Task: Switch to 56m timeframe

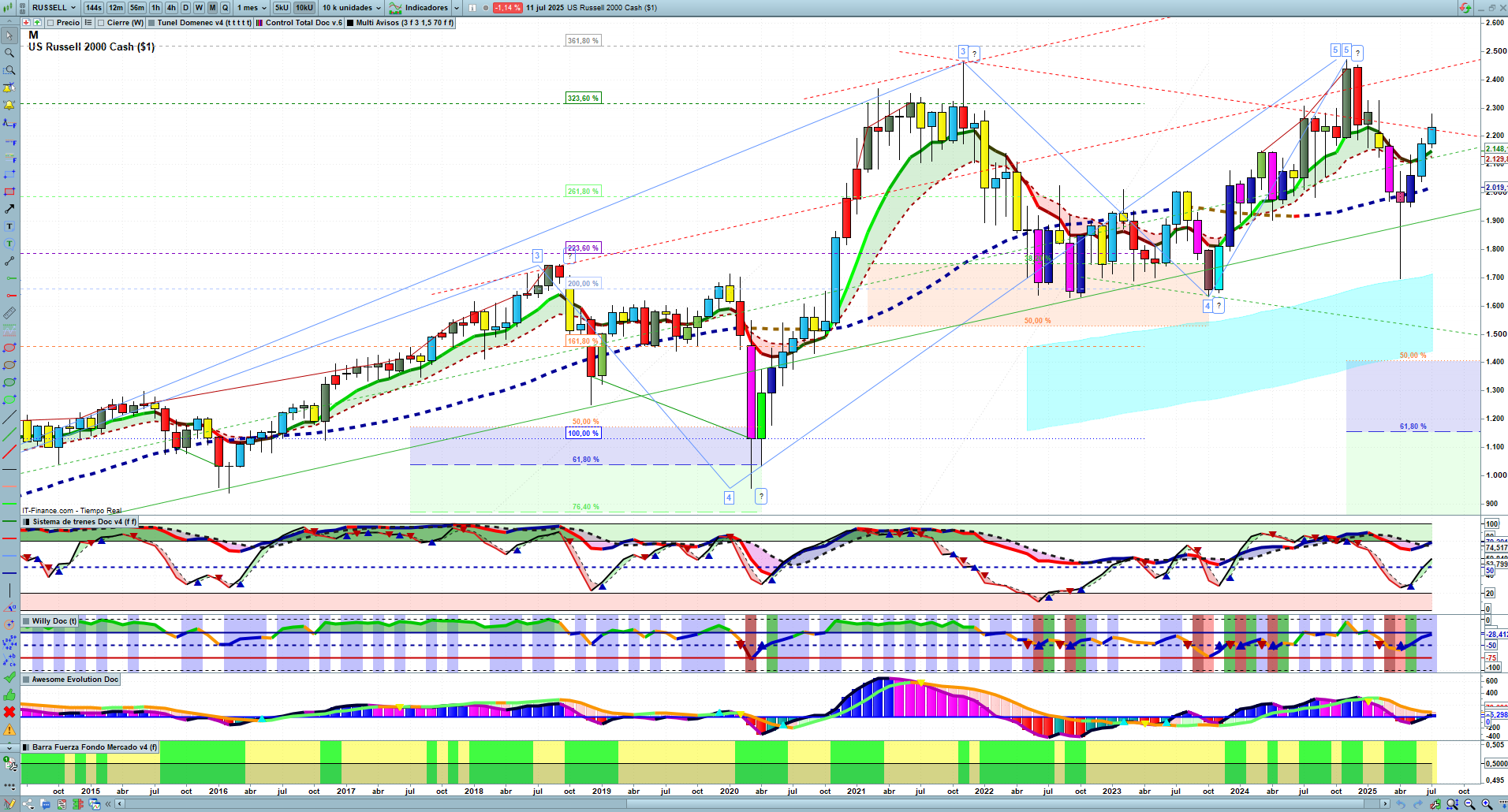Action: (137, 8)
